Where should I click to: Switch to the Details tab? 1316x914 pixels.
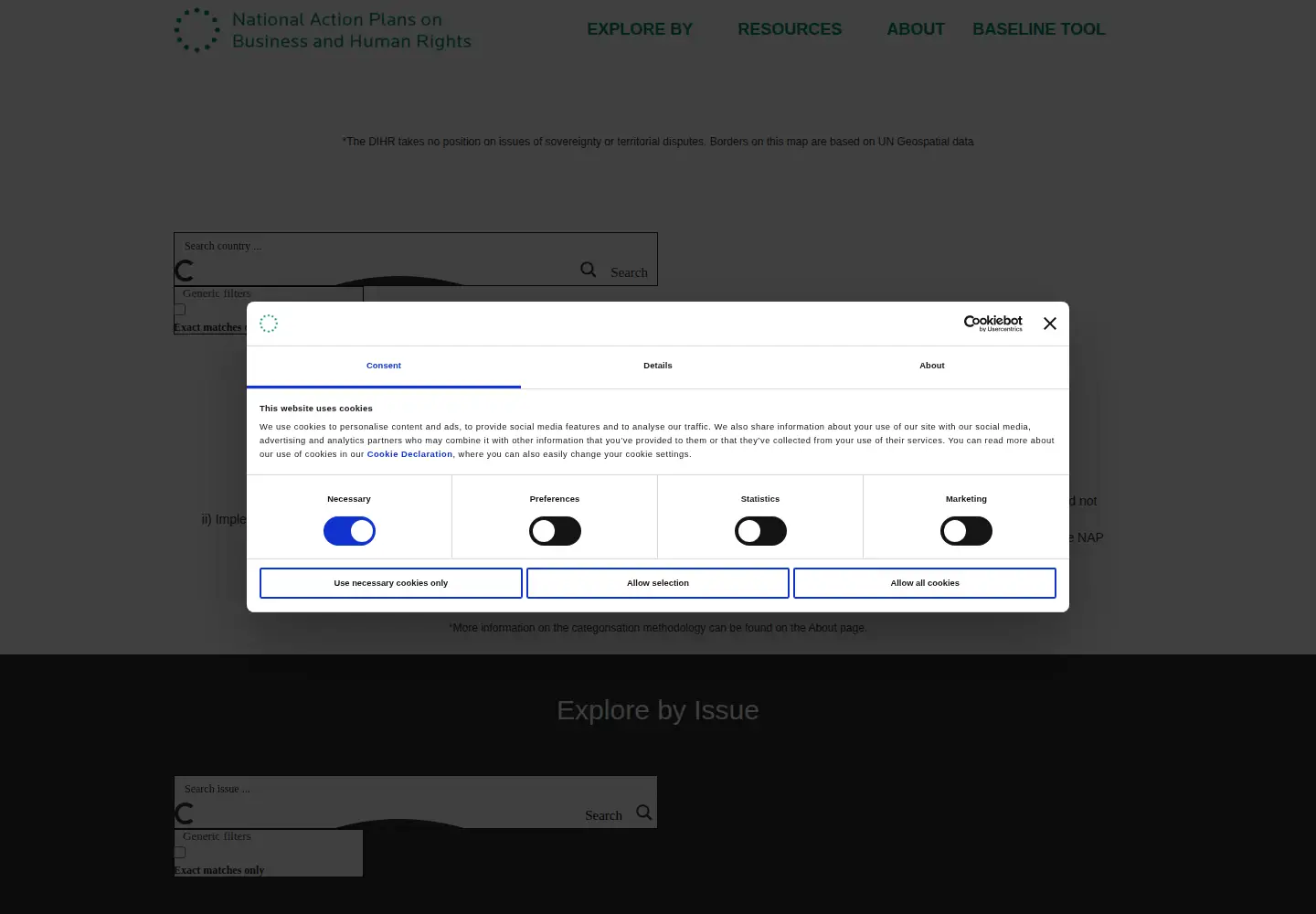pyautogui.click(x=658, y=367)
